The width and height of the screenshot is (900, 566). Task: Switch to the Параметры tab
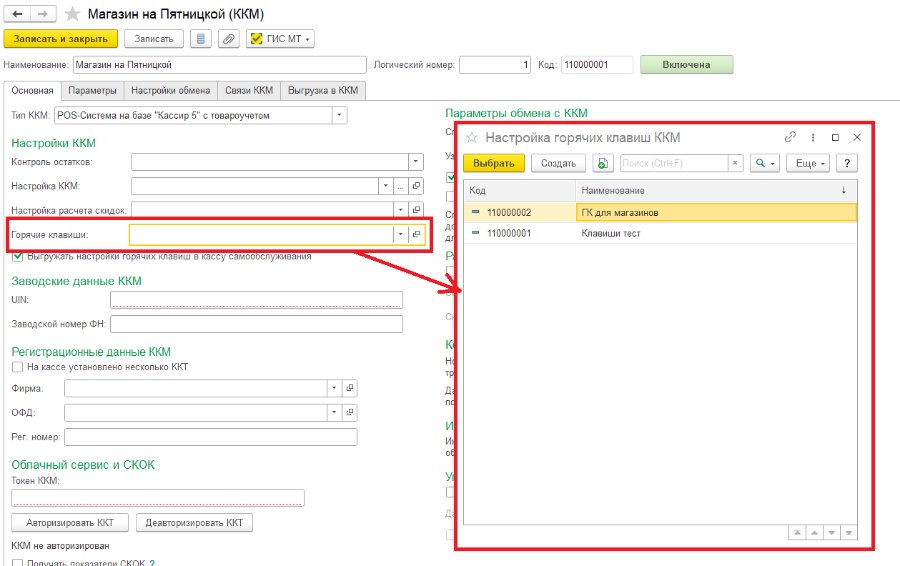click(92, 91)
